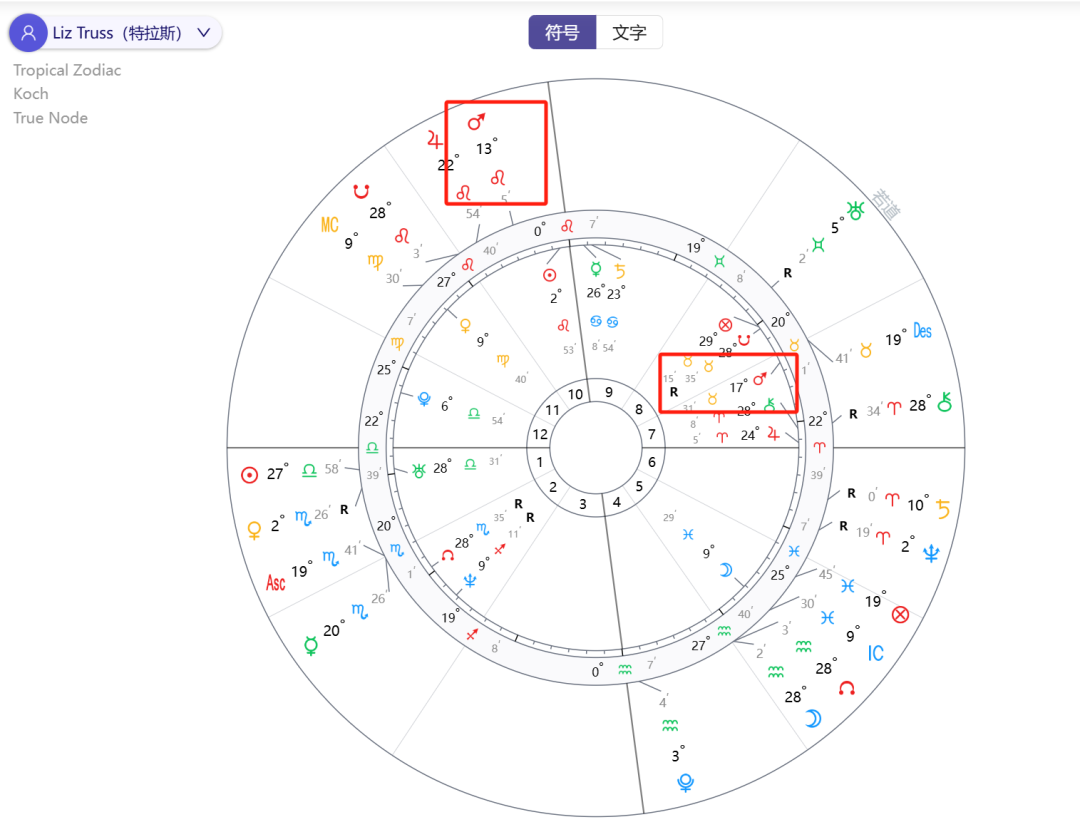Viewport: 1080px width, 837px height.
Task: Select inner Venus glyph at 9° Virgo
Action: coord(466,325)
